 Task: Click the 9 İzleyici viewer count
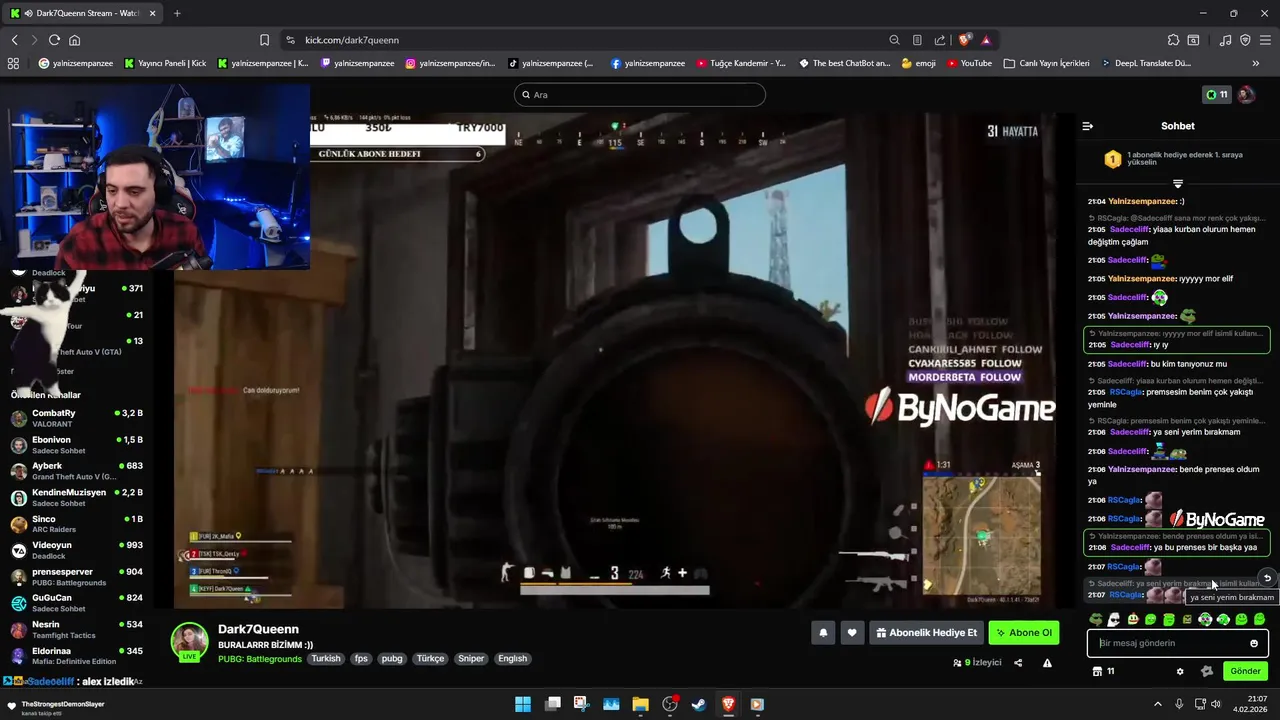pyautogui.click(x=977, y=662)
